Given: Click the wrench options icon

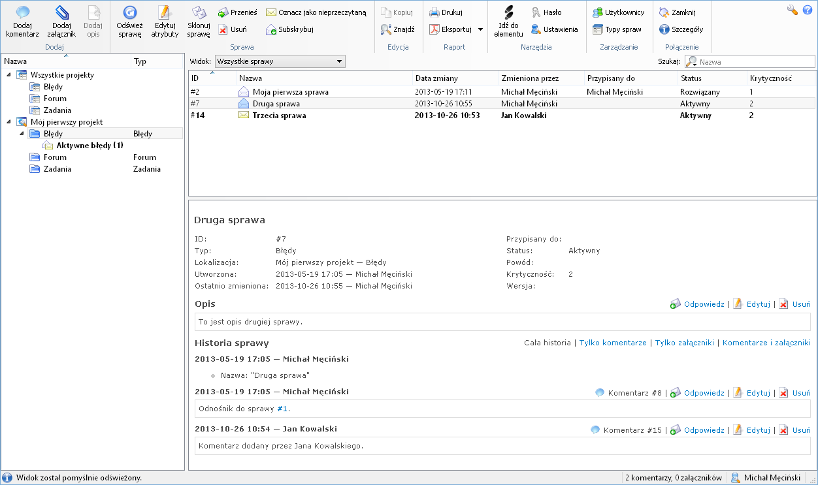Looking at the screenshot, I should tap(792, 10).
